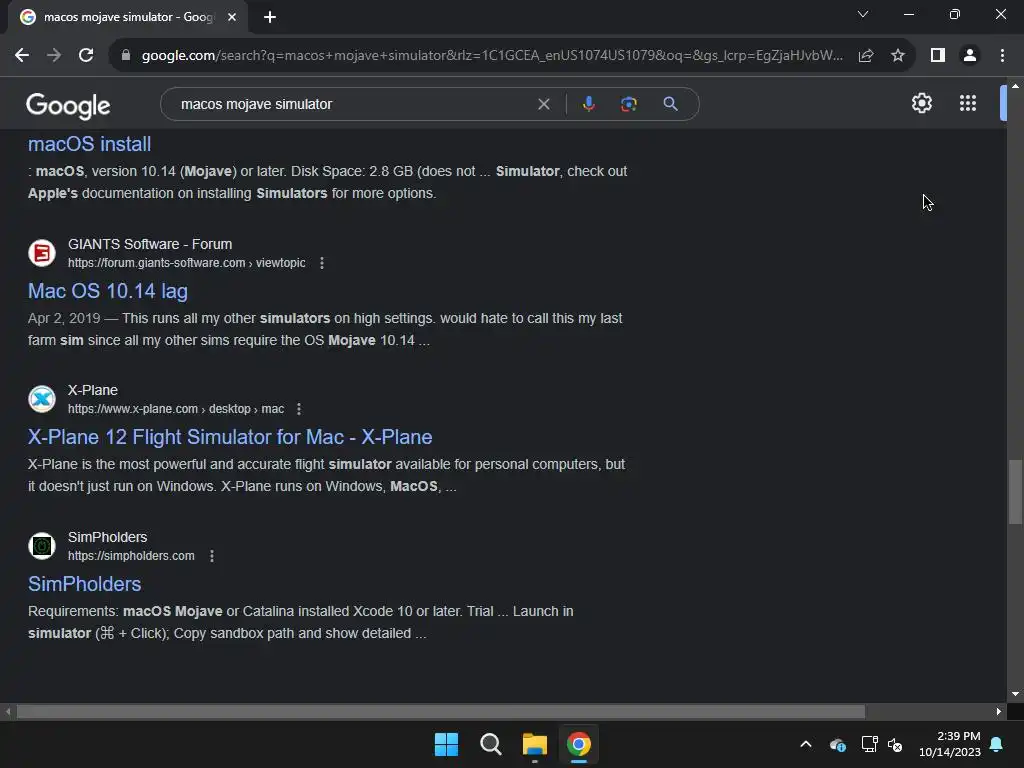Image resolution: width=1024 pixels, height=768 pixels.
Task: Open more options for X-Plane result
Action: coord(298,409)
